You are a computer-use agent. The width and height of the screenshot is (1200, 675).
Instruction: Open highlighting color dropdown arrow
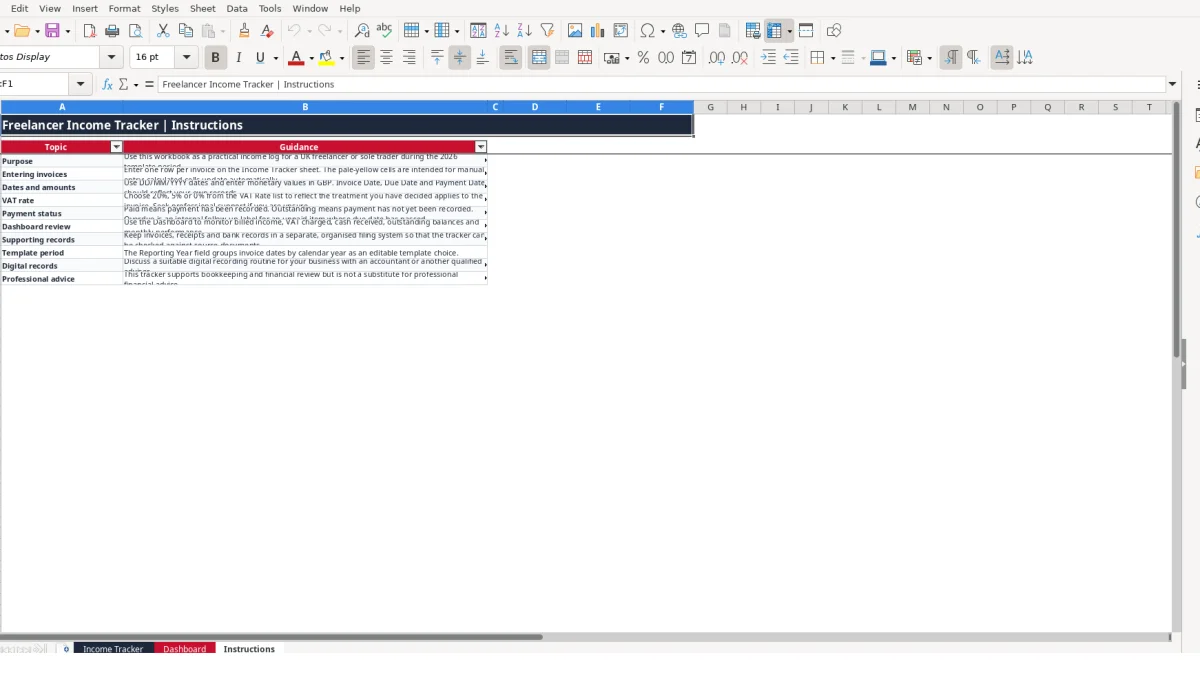tap(342, 58)
